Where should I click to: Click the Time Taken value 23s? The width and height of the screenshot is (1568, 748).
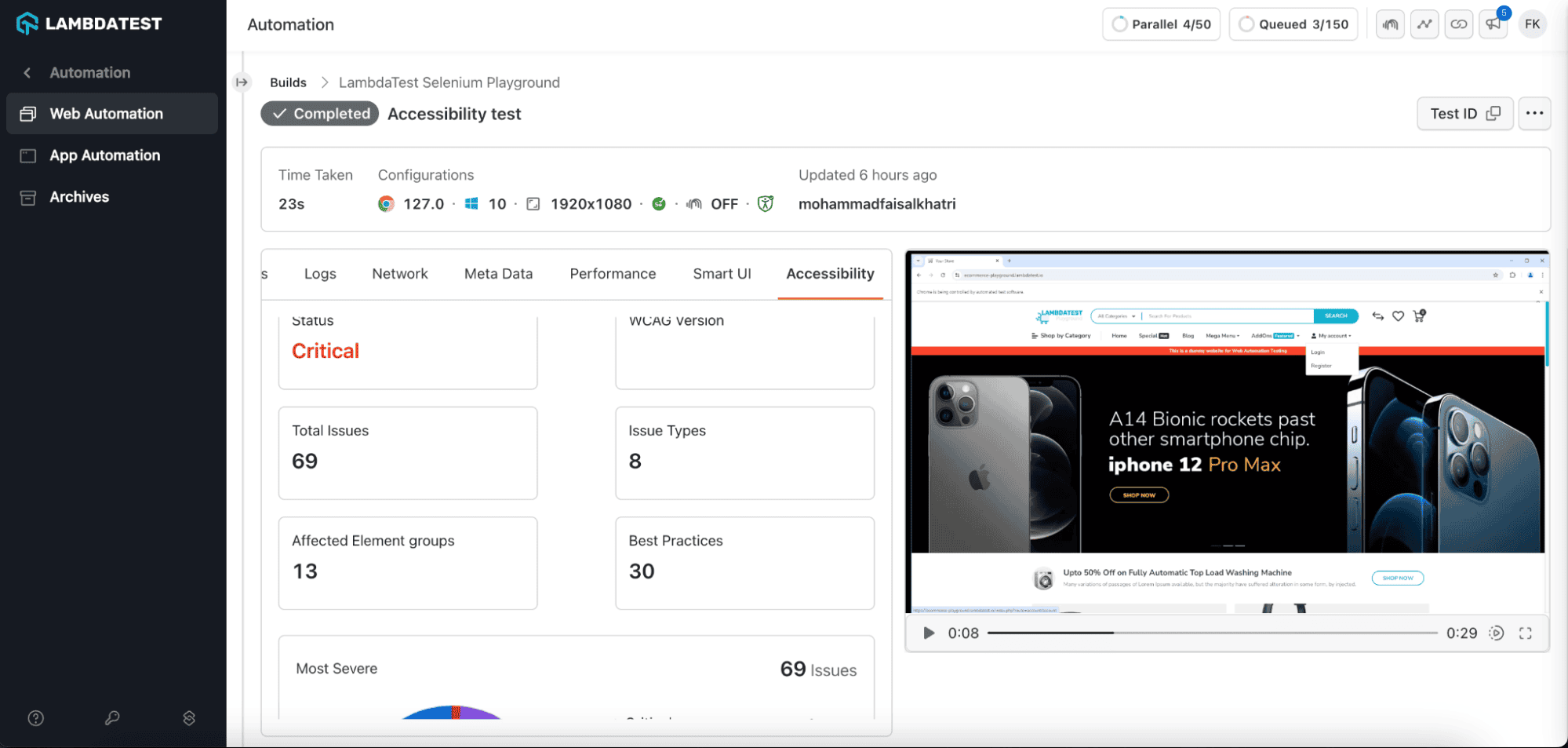click(x=292, y=204)
